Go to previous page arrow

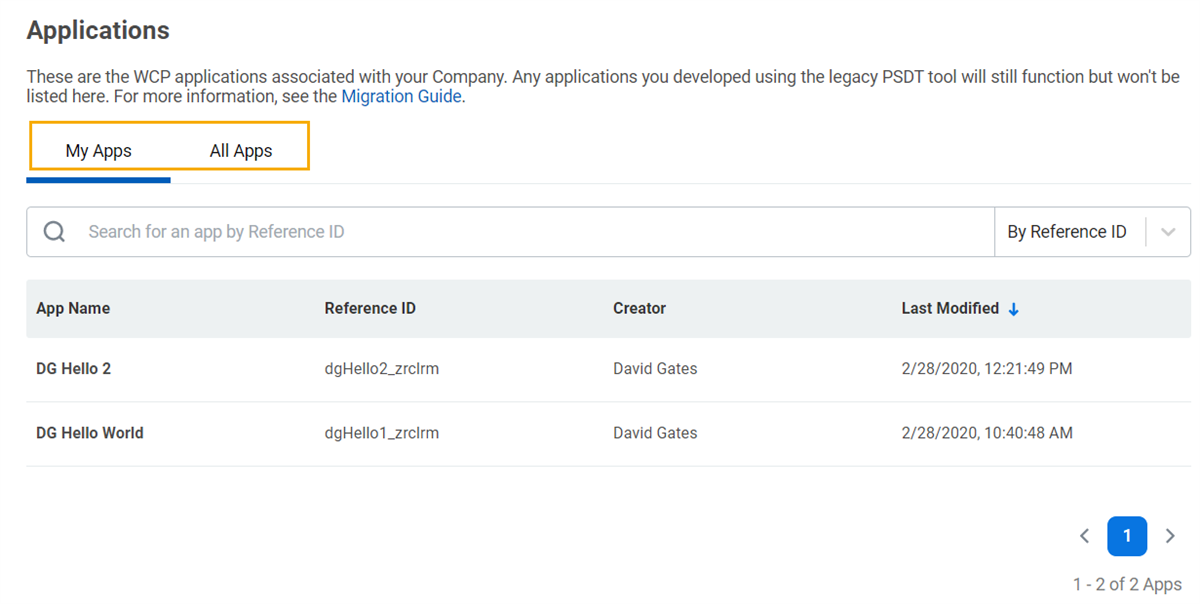pyautogui.click(x=1085, y=536)
